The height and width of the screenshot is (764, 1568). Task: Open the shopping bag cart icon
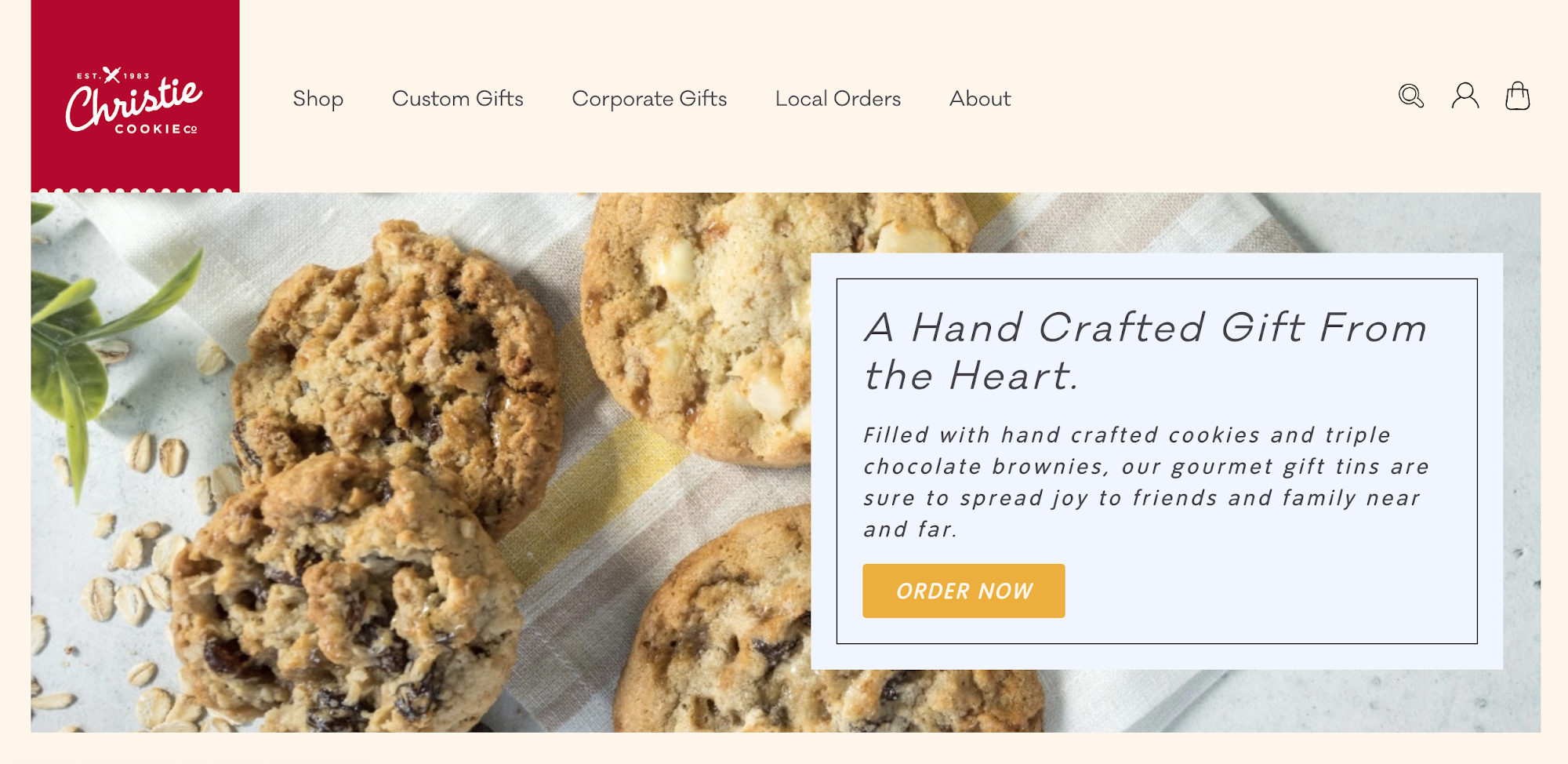click(1517, 96)
